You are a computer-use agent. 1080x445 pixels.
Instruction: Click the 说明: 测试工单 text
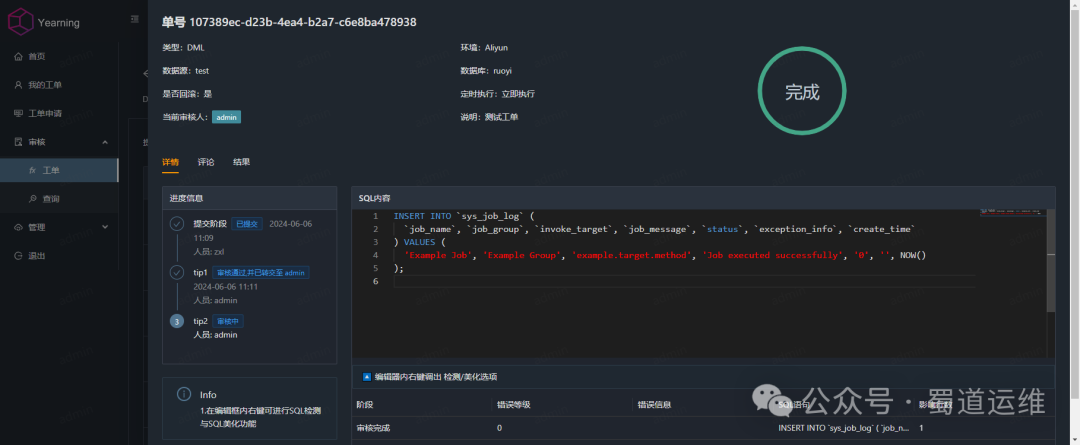[489, 117]
